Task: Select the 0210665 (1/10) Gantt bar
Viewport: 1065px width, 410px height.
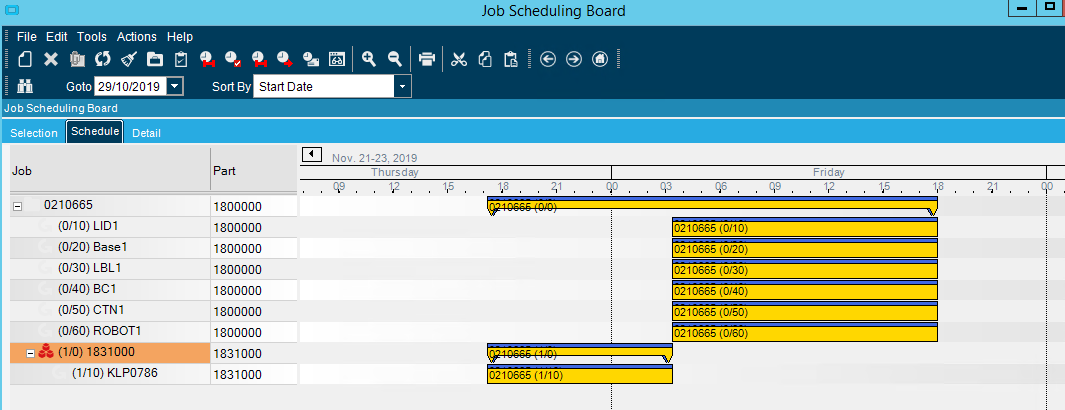Action: (x=580, y=375)
